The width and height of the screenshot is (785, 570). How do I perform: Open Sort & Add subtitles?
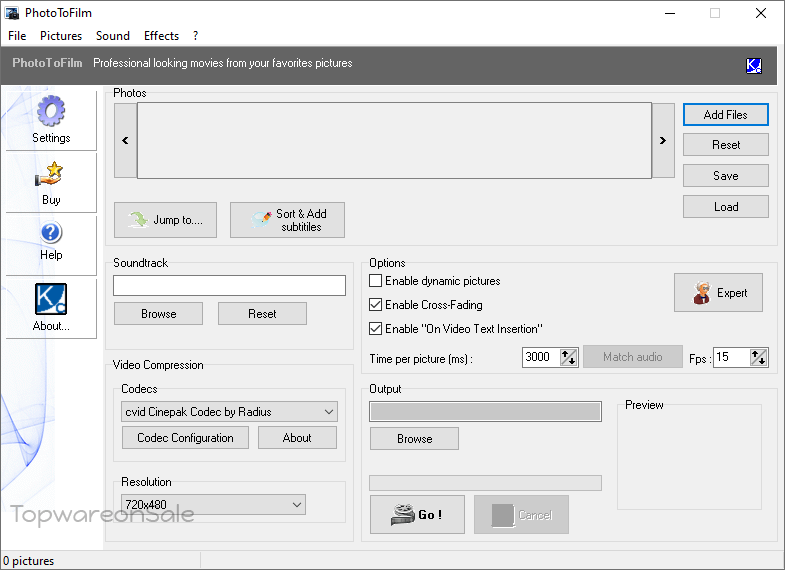coord(287,220)
